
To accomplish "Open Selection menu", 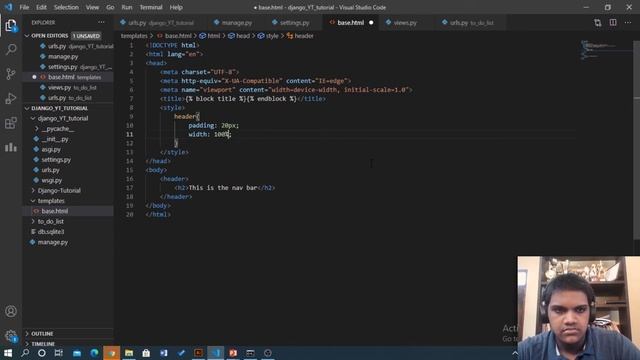I will [66, 7].
